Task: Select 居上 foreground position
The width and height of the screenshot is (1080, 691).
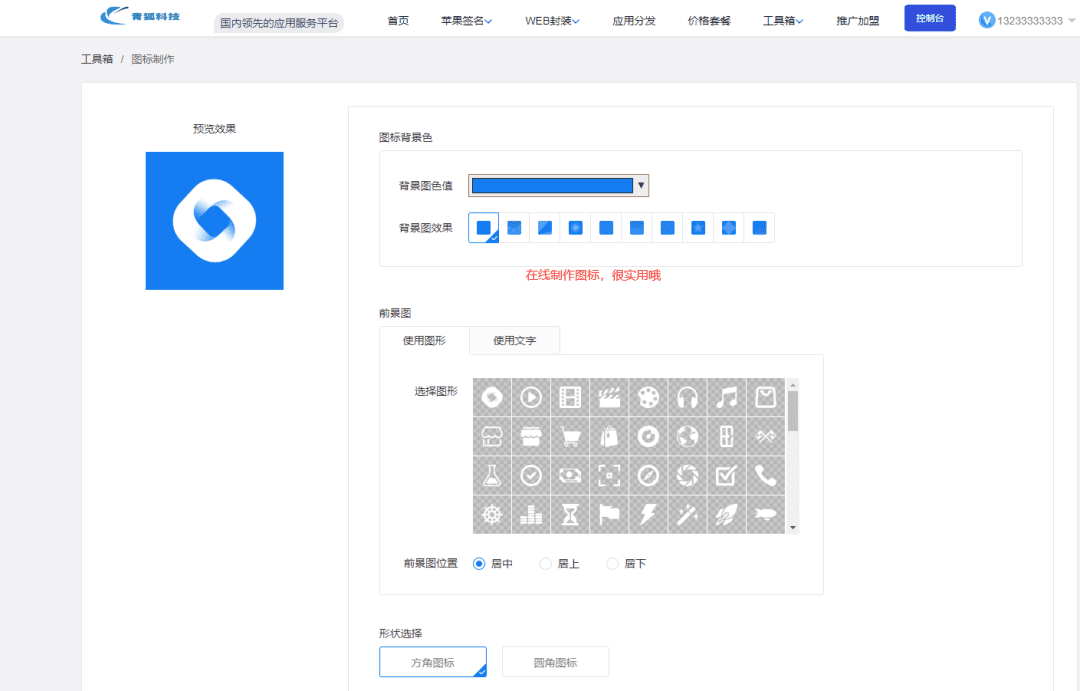Action: [546, 564]
